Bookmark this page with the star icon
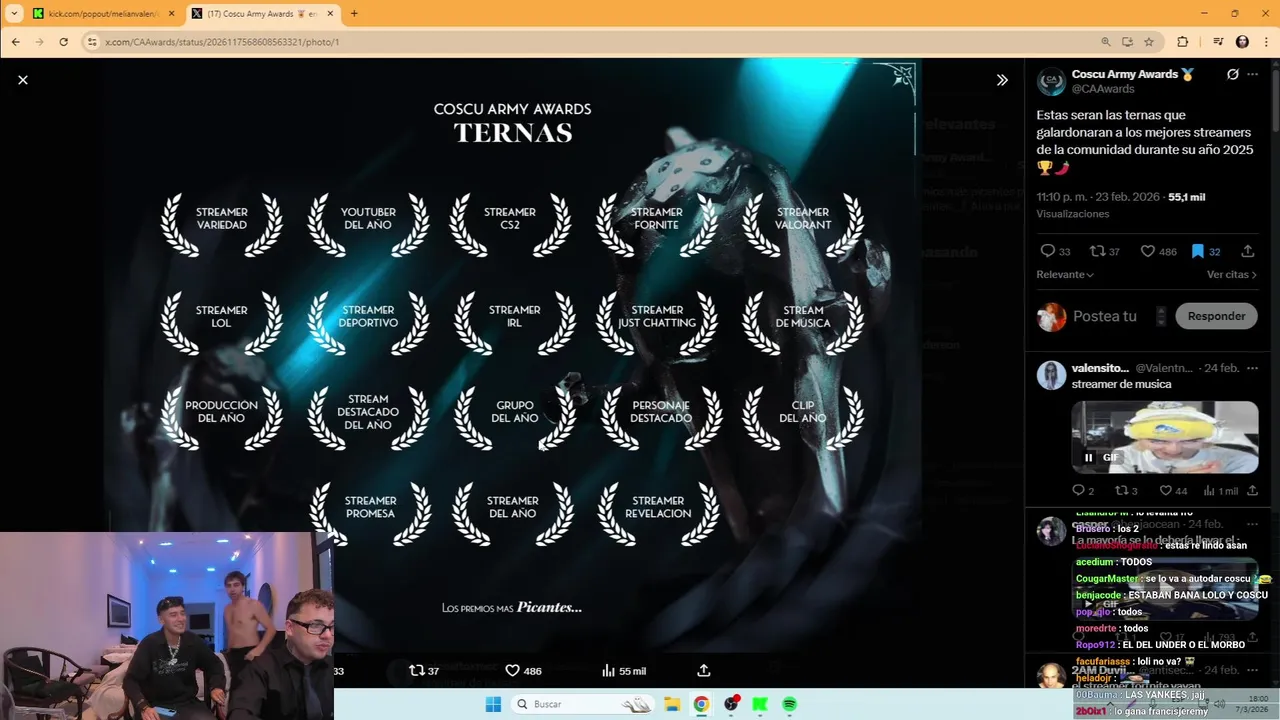 pyautogui.click(x=1149, y=42)
